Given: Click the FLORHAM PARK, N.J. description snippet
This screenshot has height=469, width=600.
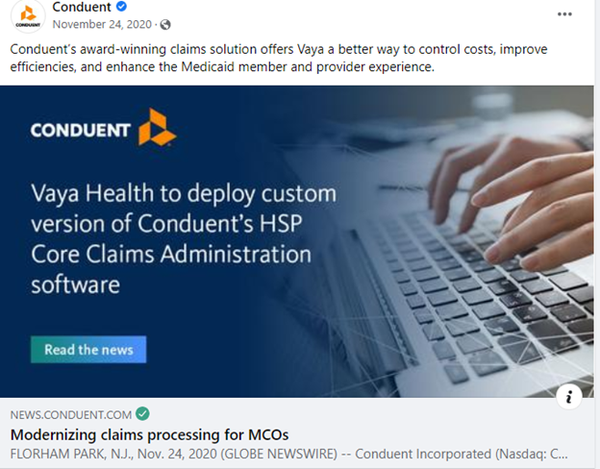Looking at the screenshot, I should [x=289, y=454].
